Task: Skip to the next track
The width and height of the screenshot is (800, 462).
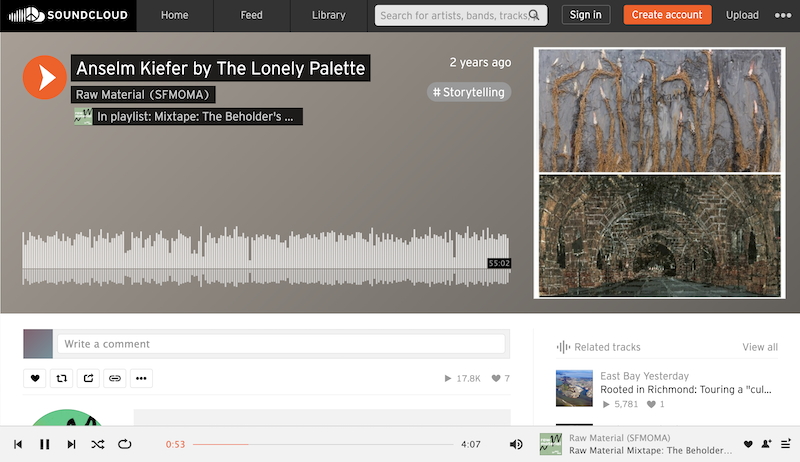Action: pyautogui.click(x=71, y=444)
